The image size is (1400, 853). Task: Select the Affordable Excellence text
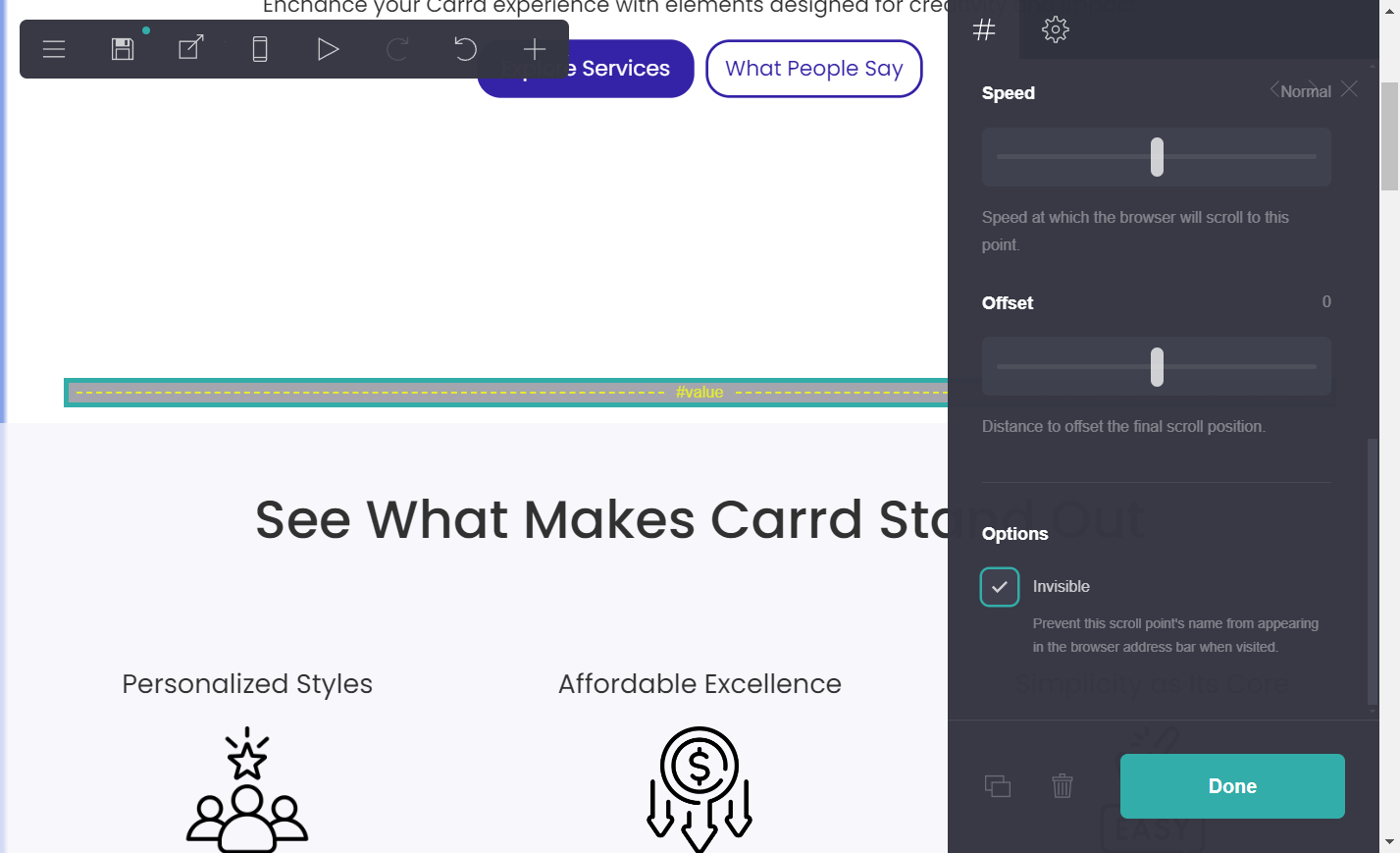click(700, 684)
